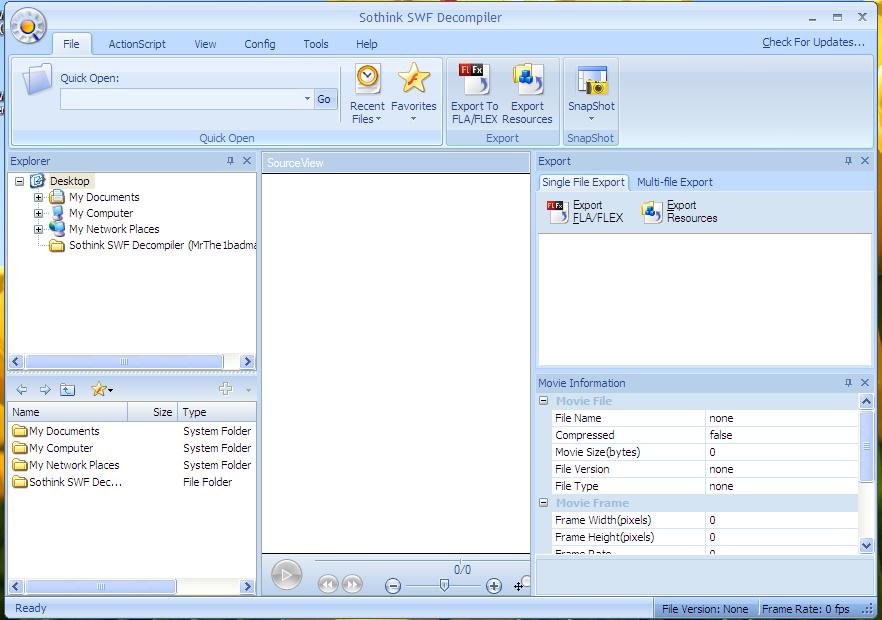Open file browser favorites star dropdown
Screen dimensions: 882x620
point(102,389)
